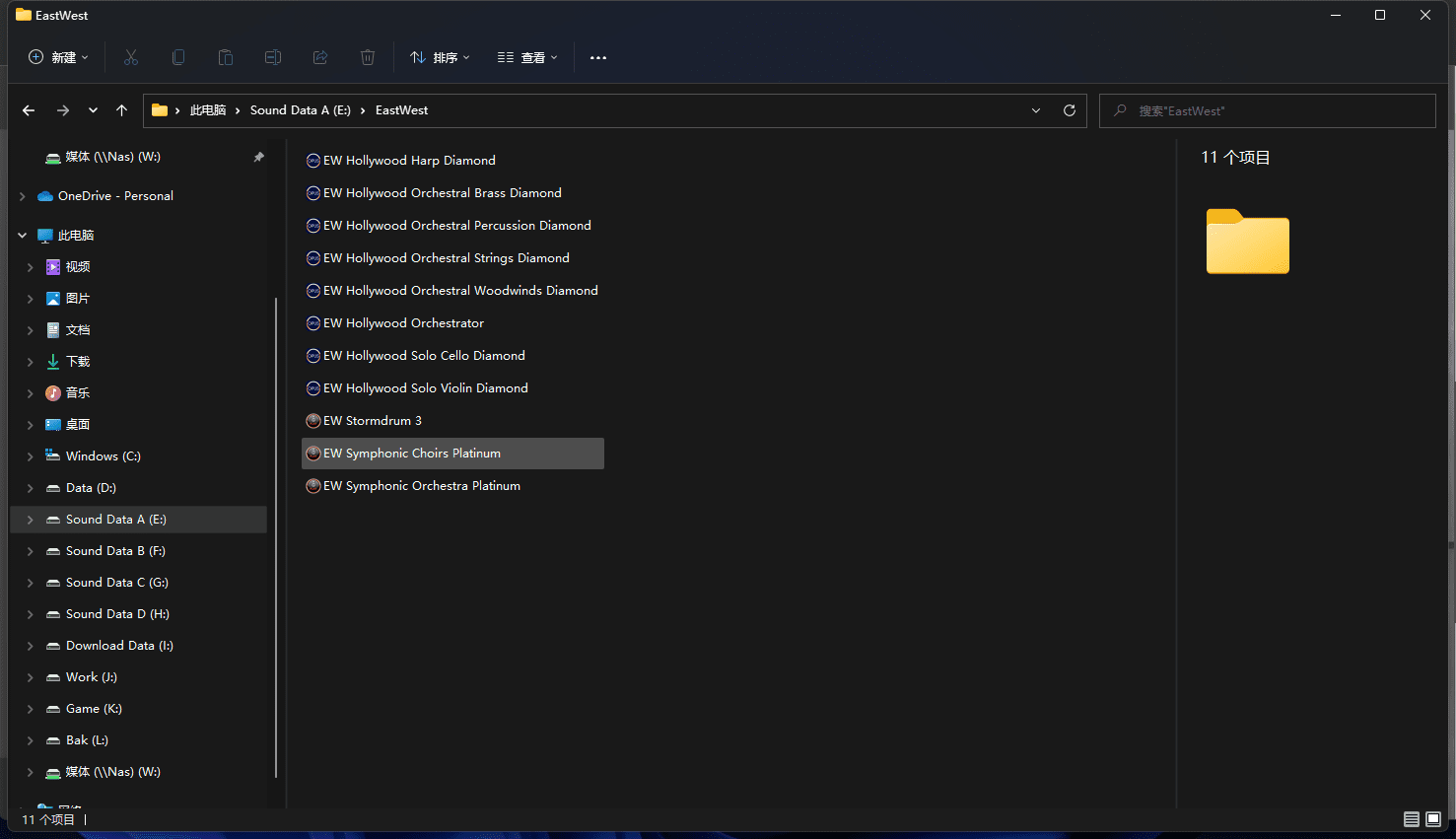This screenshot has height=839, width=1456.
Task: Click the Copy icon in toolbar
Action: pyautogui.click(x=178, y=58)
